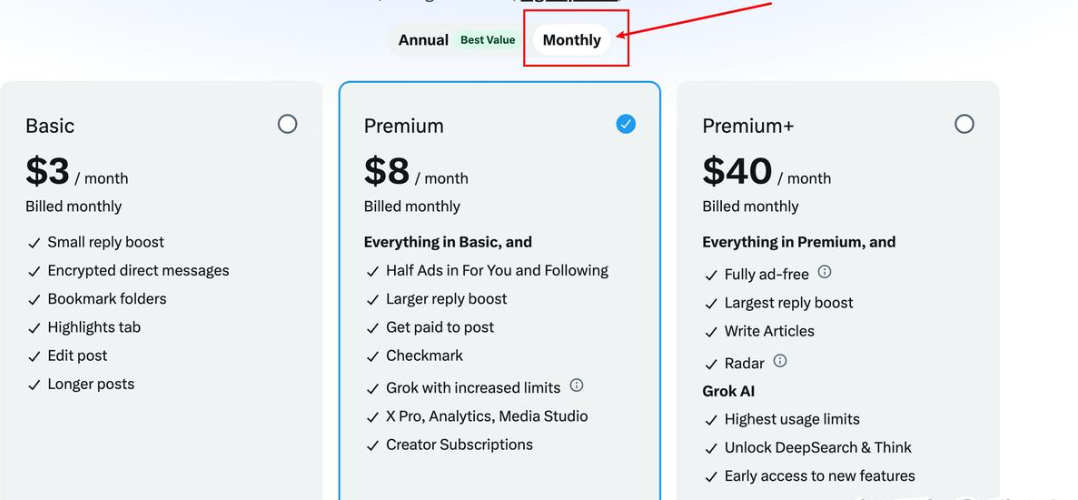
Task: Click the Encrypted direct messages feature
Action: point(138,270)
